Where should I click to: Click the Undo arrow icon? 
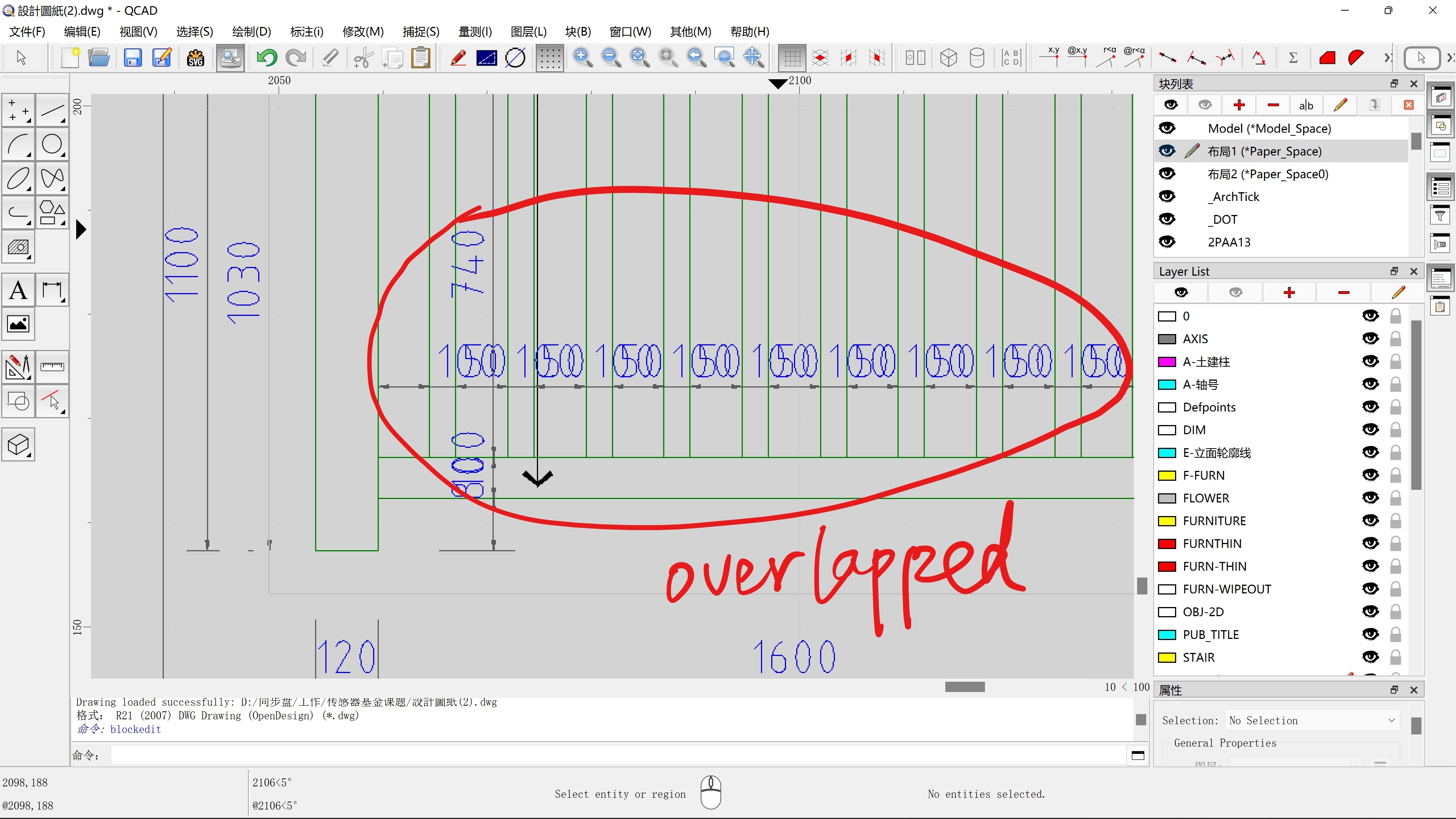267,58
